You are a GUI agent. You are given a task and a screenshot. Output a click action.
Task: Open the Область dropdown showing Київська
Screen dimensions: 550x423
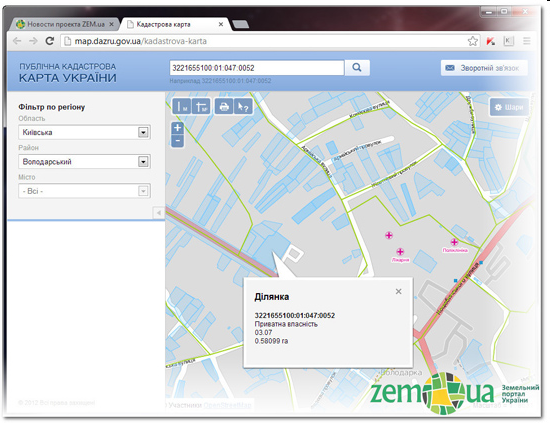click(85, 132)
